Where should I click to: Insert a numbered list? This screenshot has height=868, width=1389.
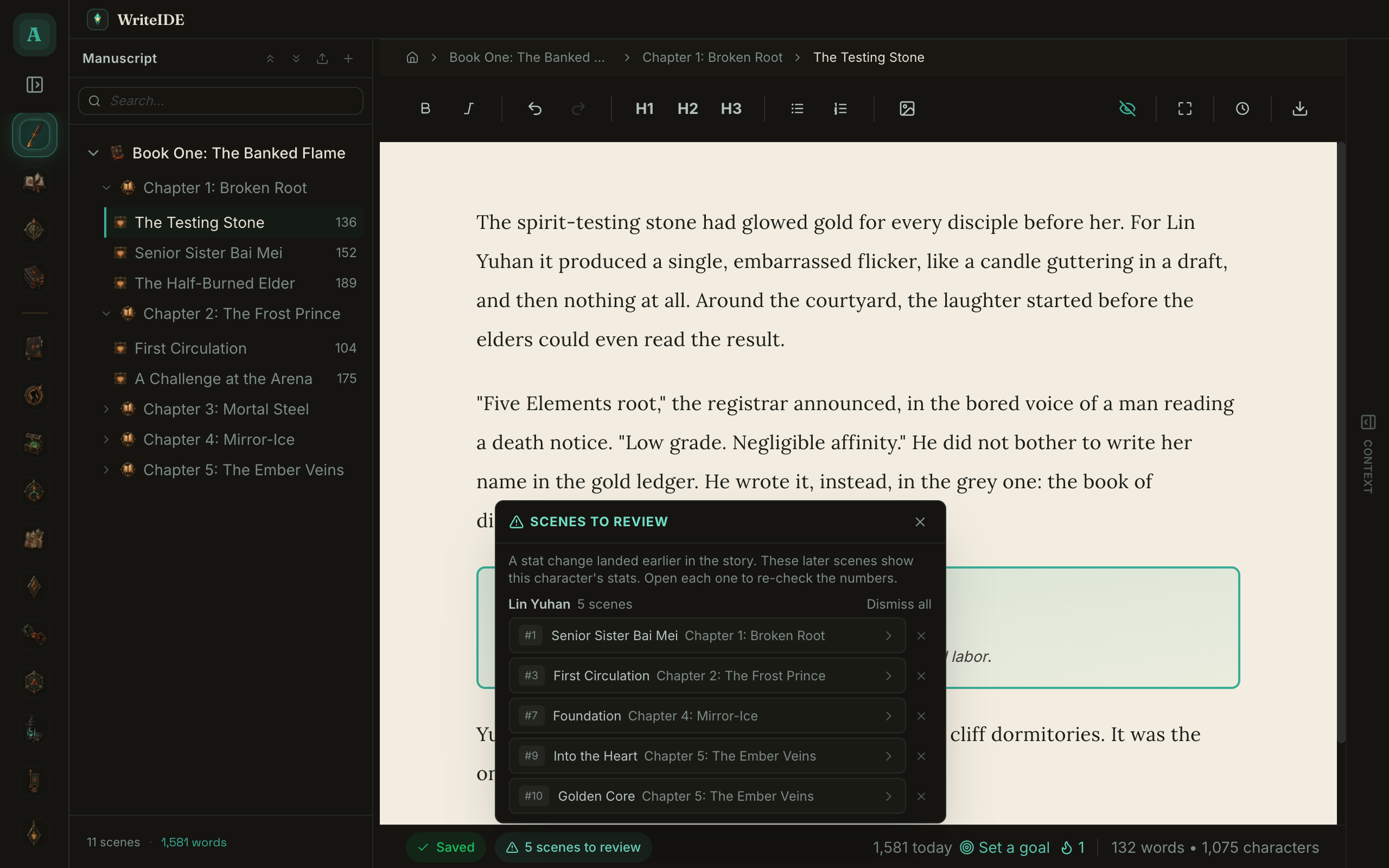[x=840, y=108]
